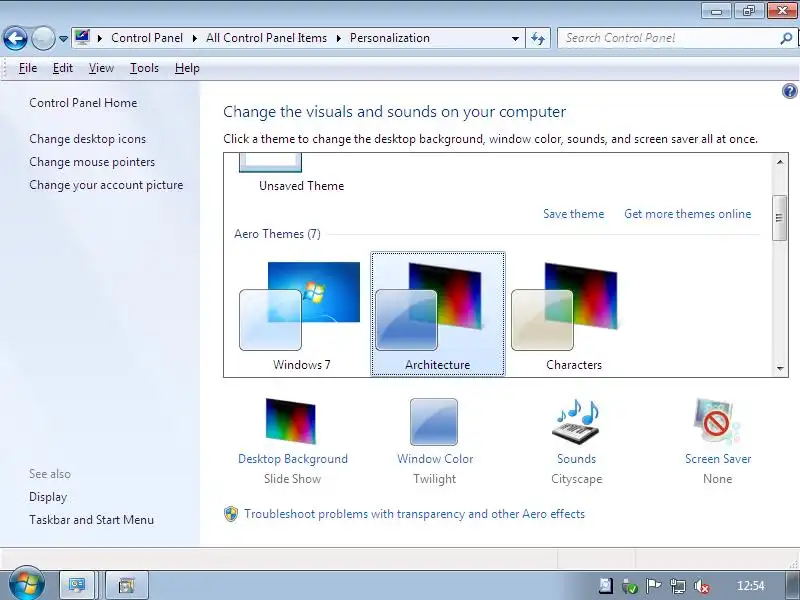
Task: Select Control Panel breadcrumb
Action: click(x=147, y=38)
